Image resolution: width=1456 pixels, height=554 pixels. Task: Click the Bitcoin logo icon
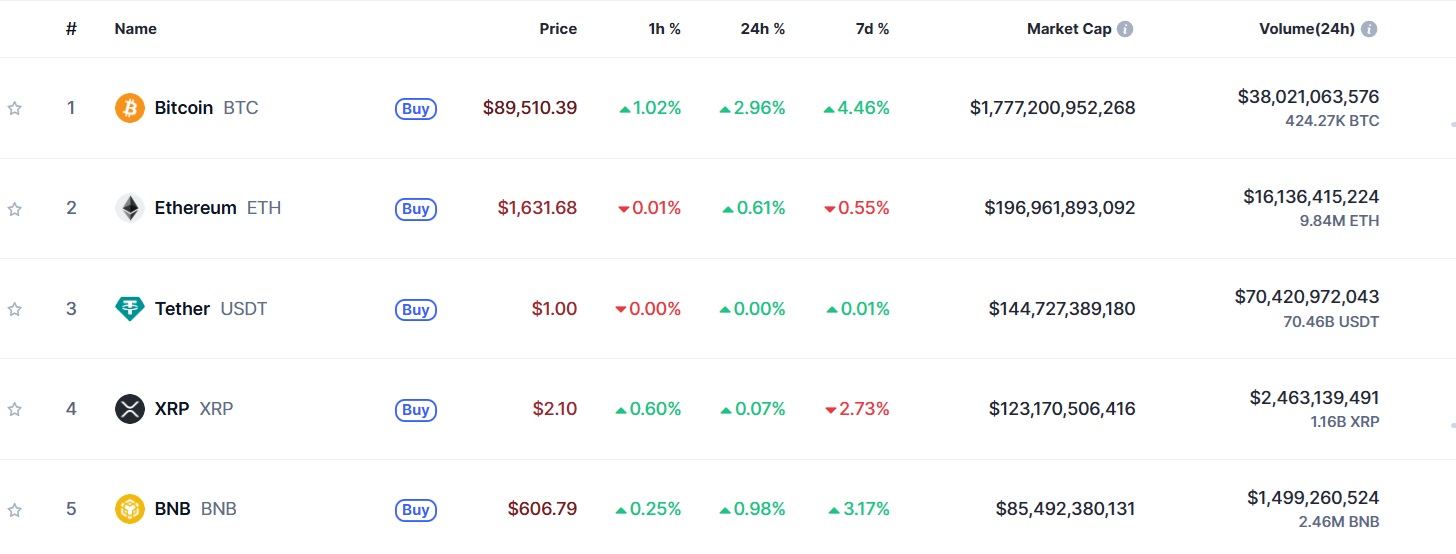coord(130,108)
